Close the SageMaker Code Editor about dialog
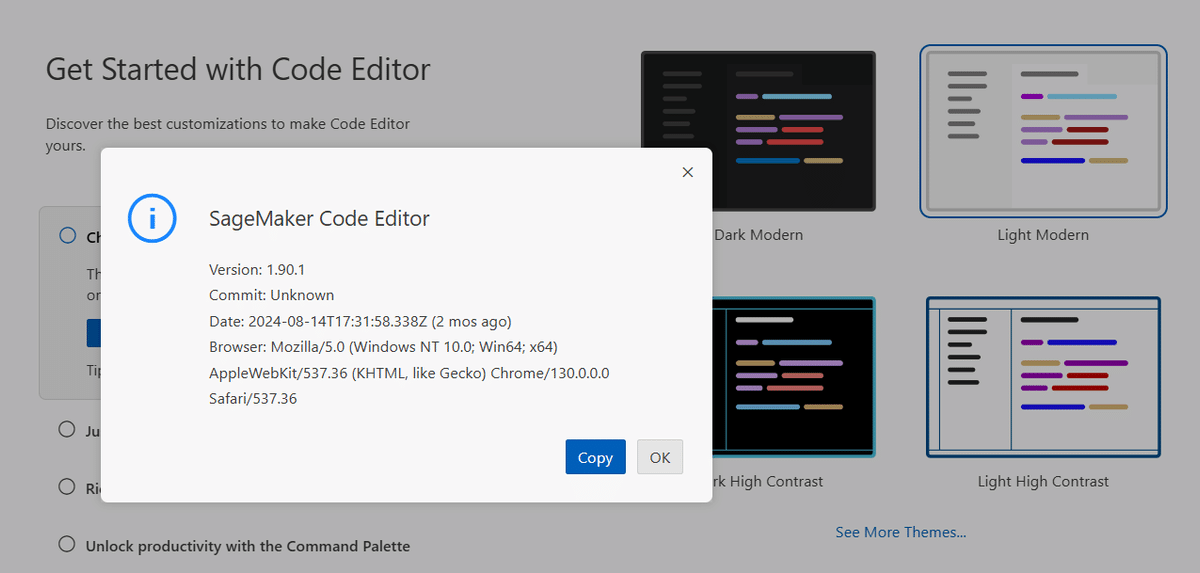 (x=687, y=172)
